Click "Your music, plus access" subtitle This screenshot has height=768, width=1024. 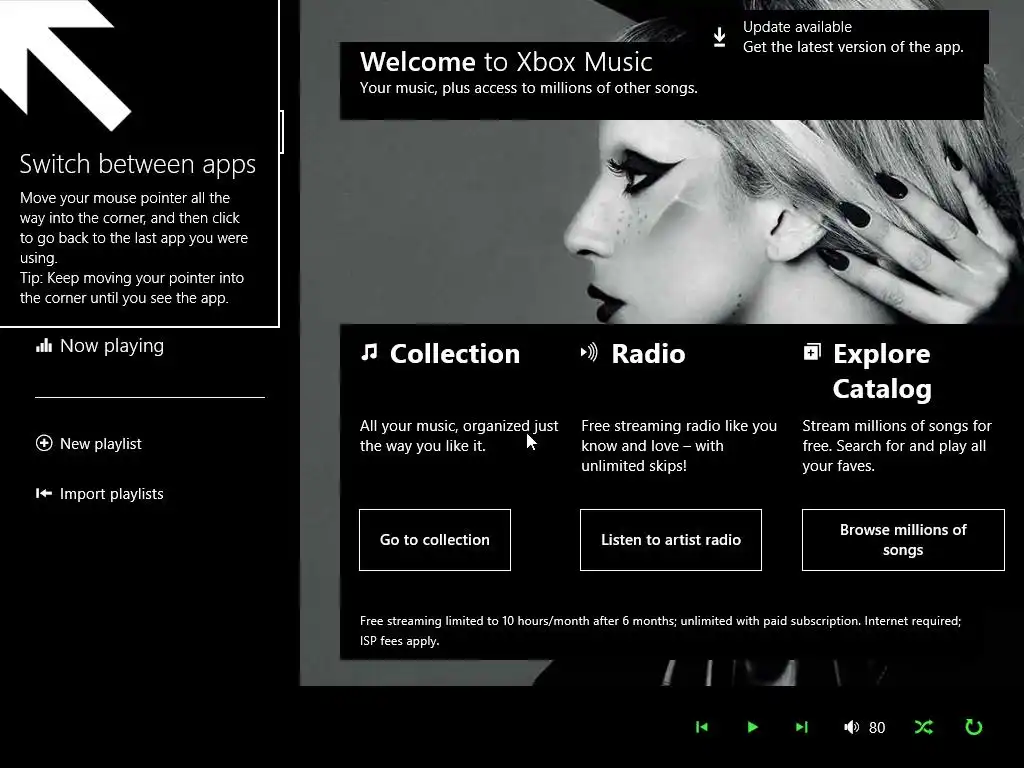click(529, 88)
